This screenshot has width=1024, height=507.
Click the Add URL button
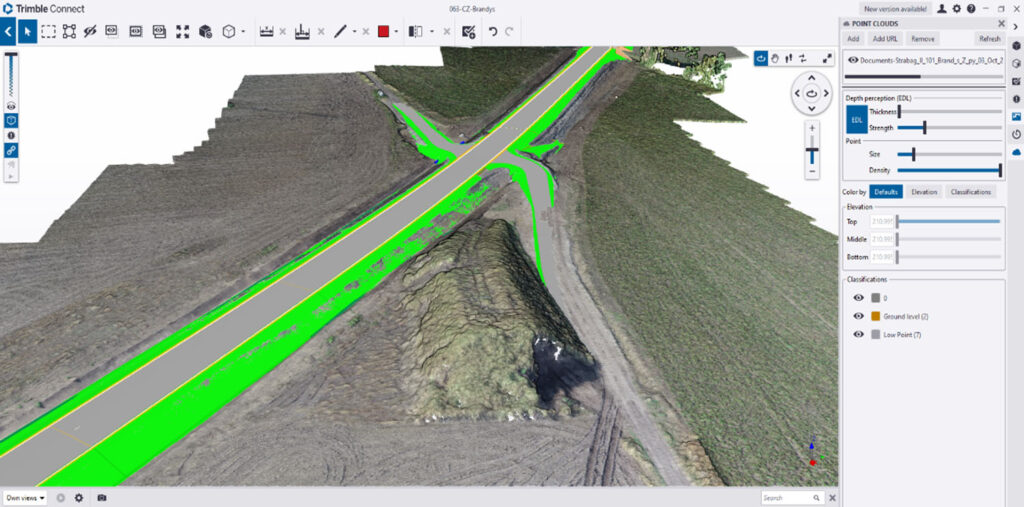click(x=885, y=39)
